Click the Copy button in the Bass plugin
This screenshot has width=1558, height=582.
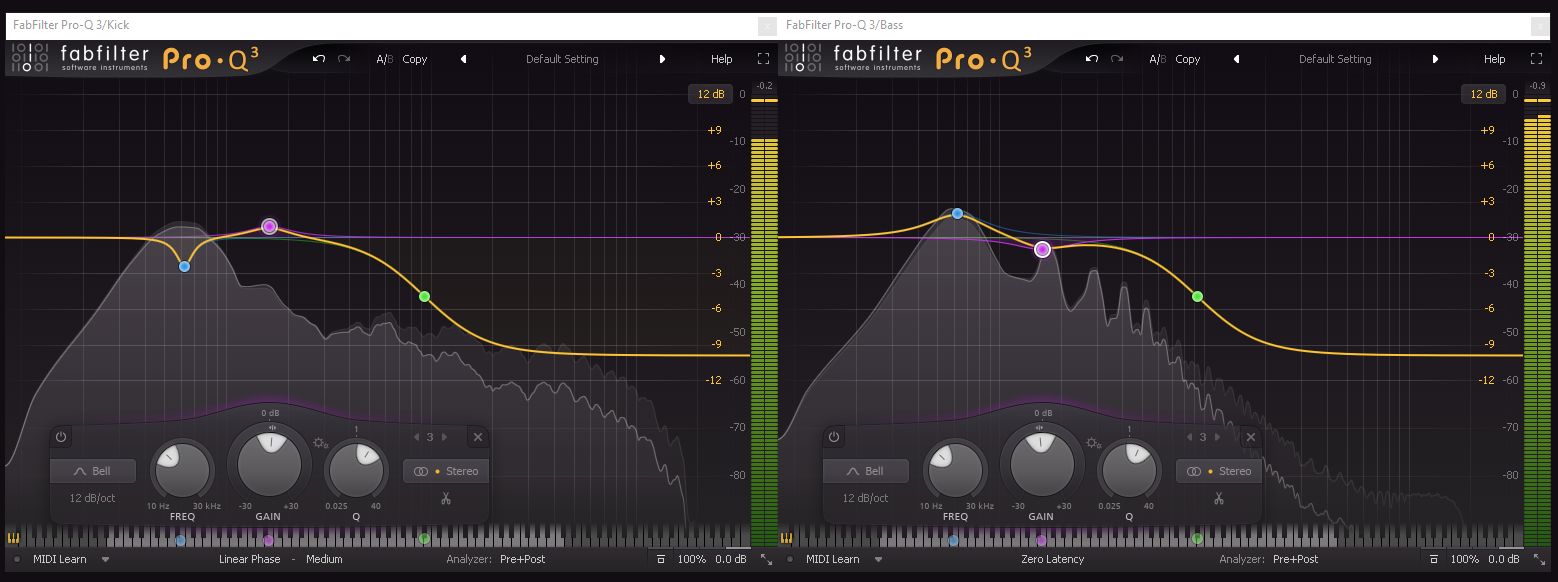click(1187, 59)
